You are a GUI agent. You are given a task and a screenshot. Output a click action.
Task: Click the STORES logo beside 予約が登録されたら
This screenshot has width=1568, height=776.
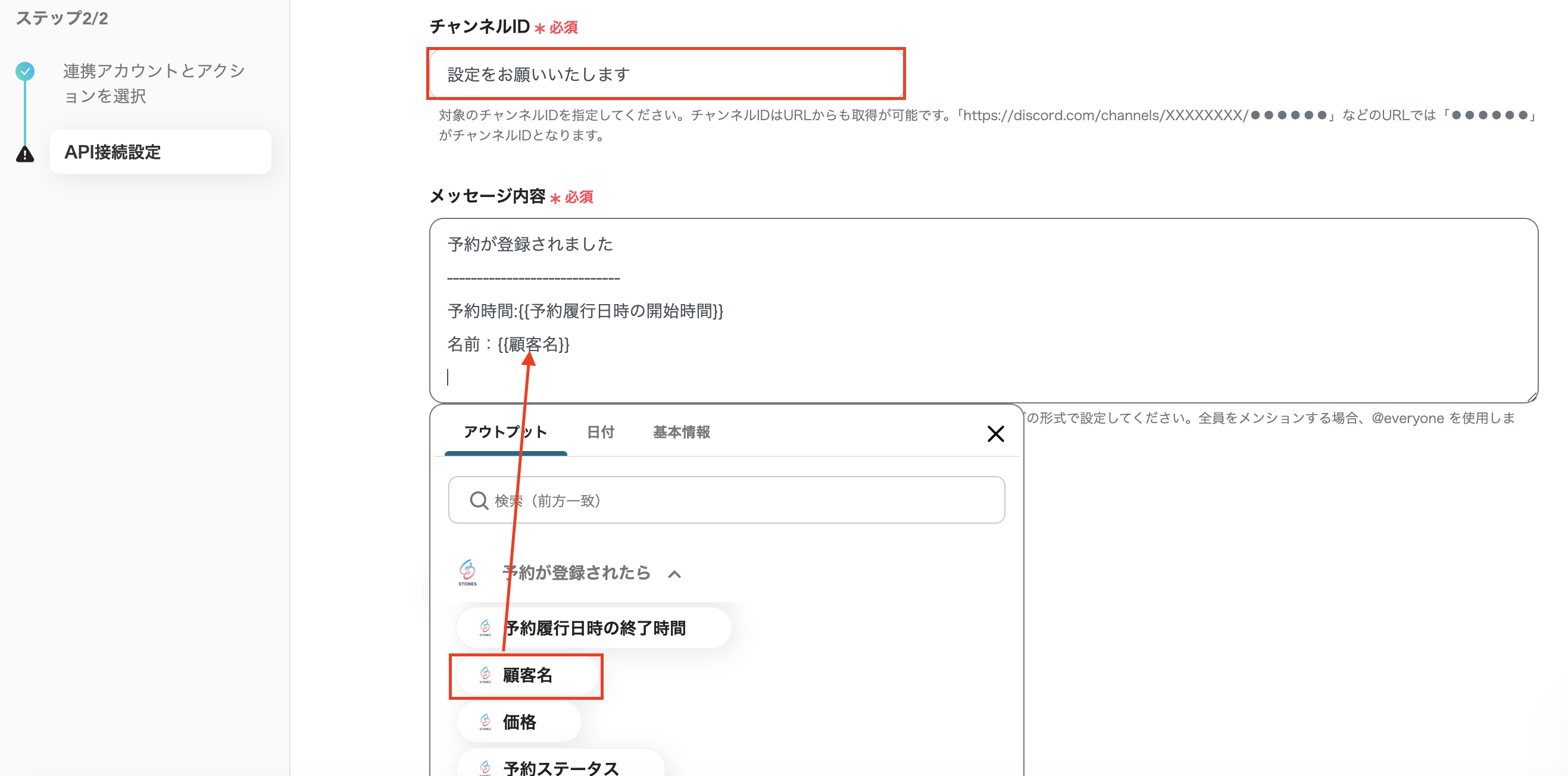click(x=467, y=571)
